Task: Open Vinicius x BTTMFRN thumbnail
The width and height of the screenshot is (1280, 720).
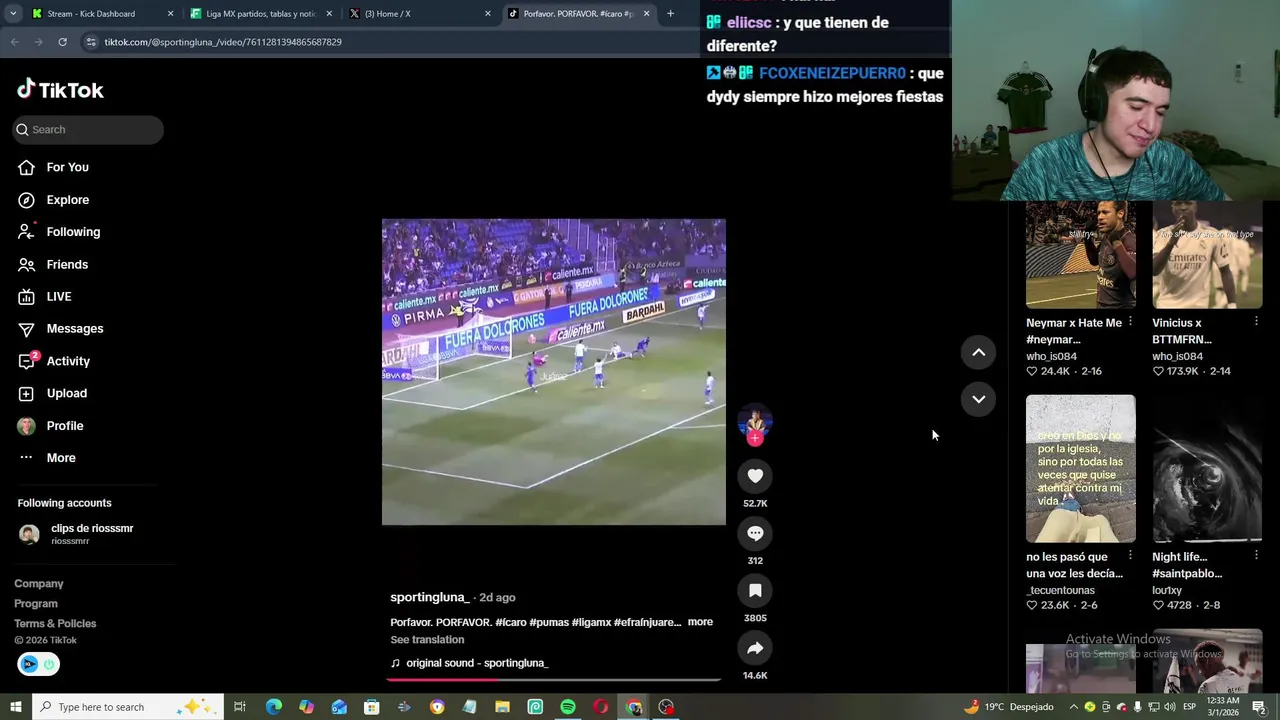Action: coord(1207,254)
